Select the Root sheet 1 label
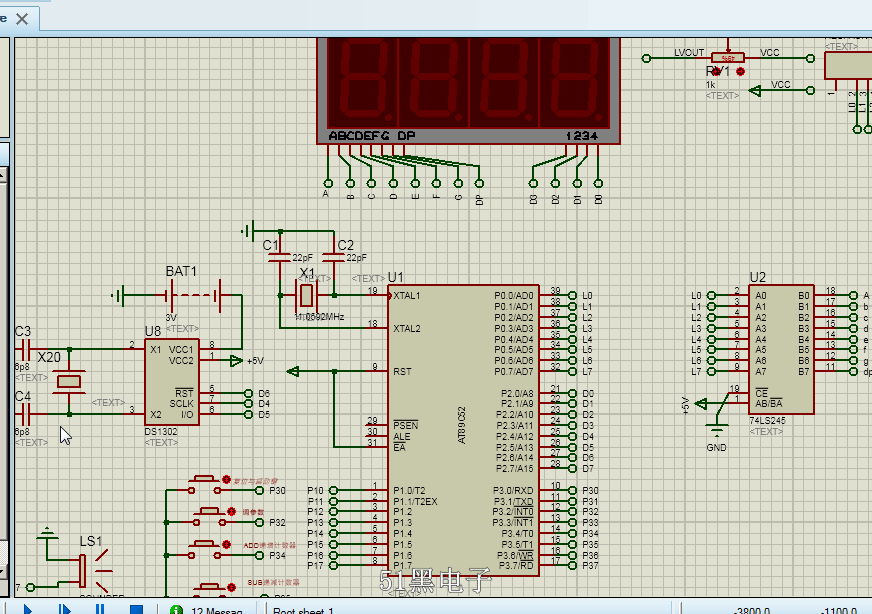The height and width of the screenshot is (614, 872). 303,611
